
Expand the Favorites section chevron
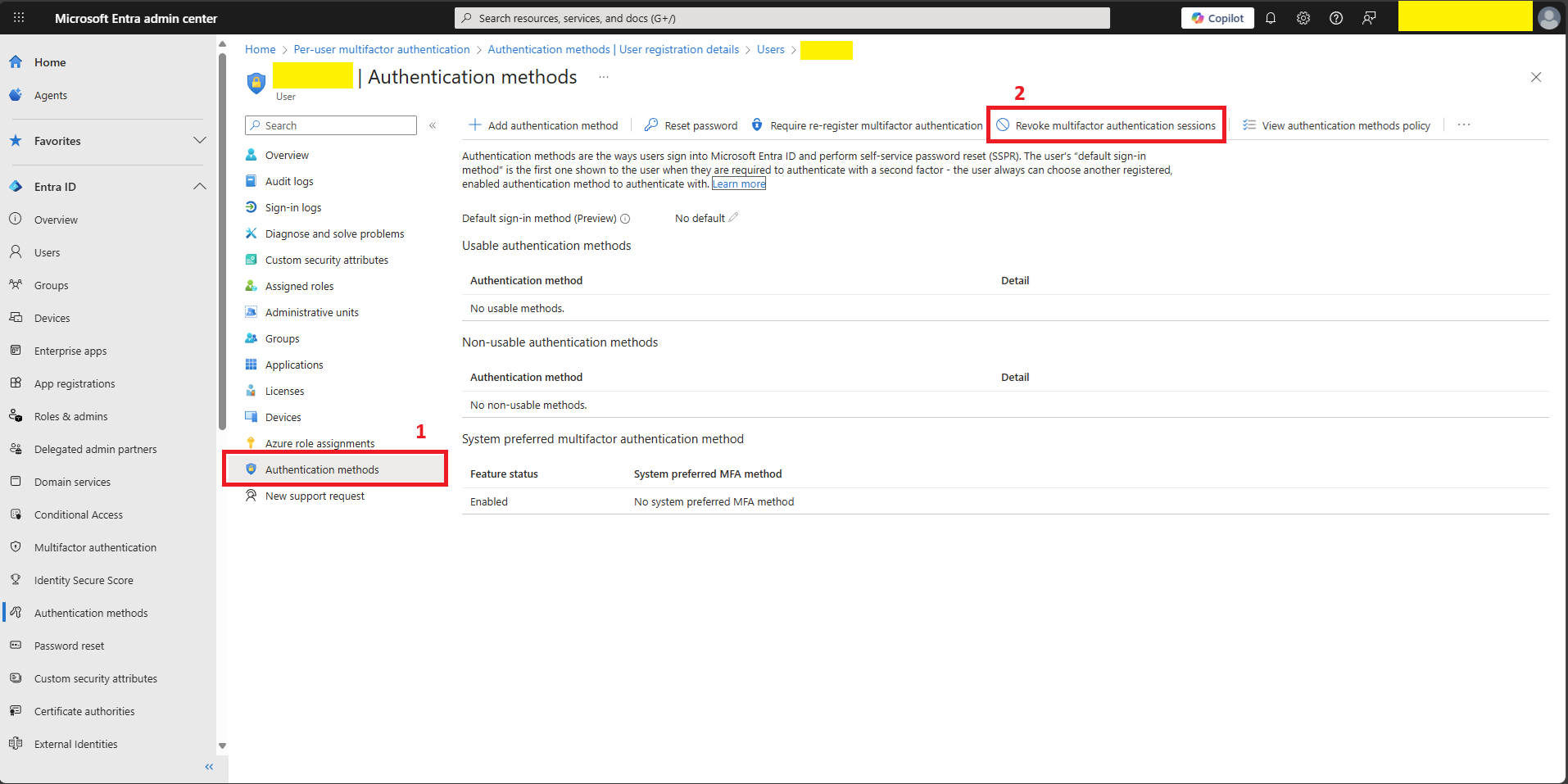pos(199,140)
